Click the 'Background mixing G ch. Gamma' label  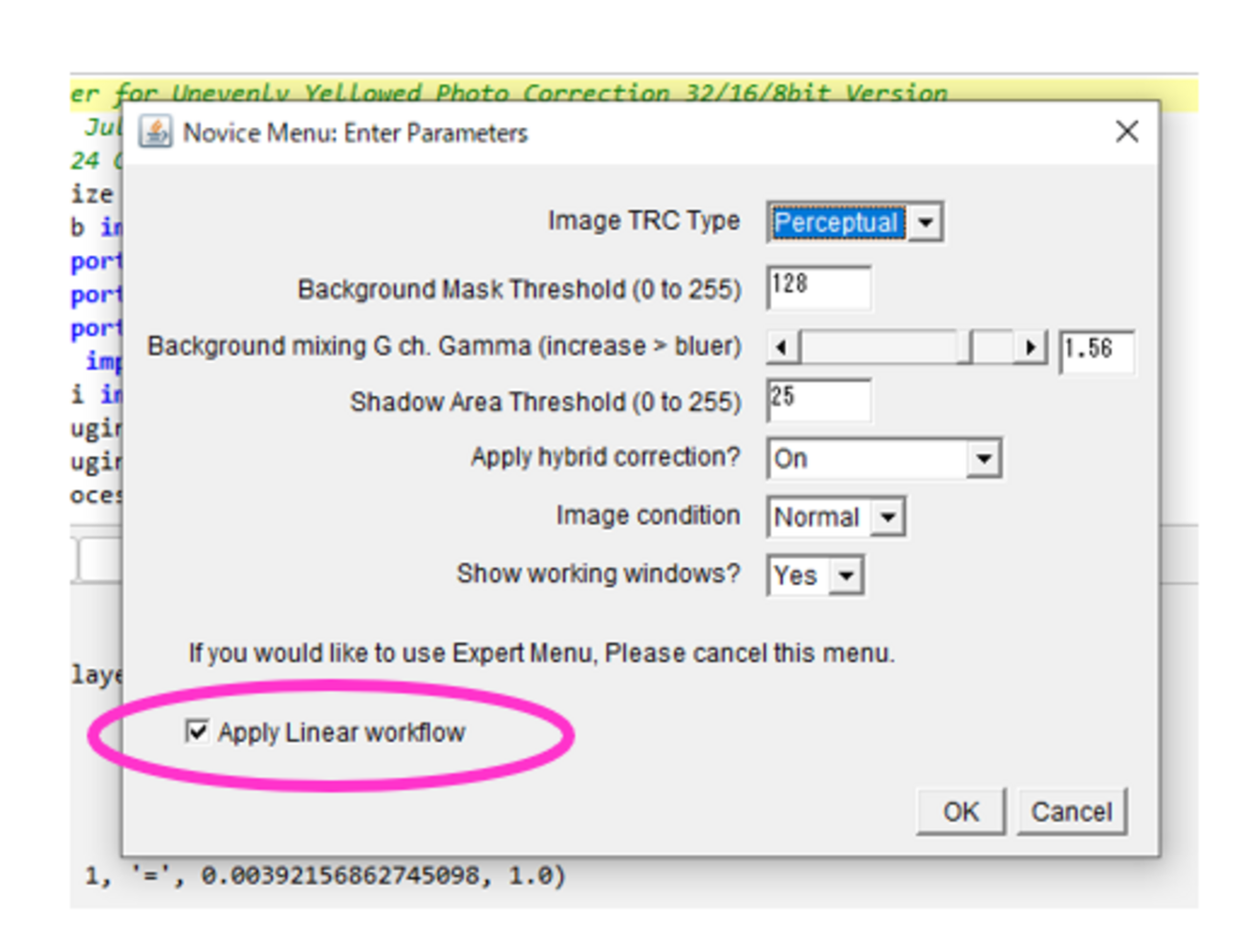pos(444,345)
